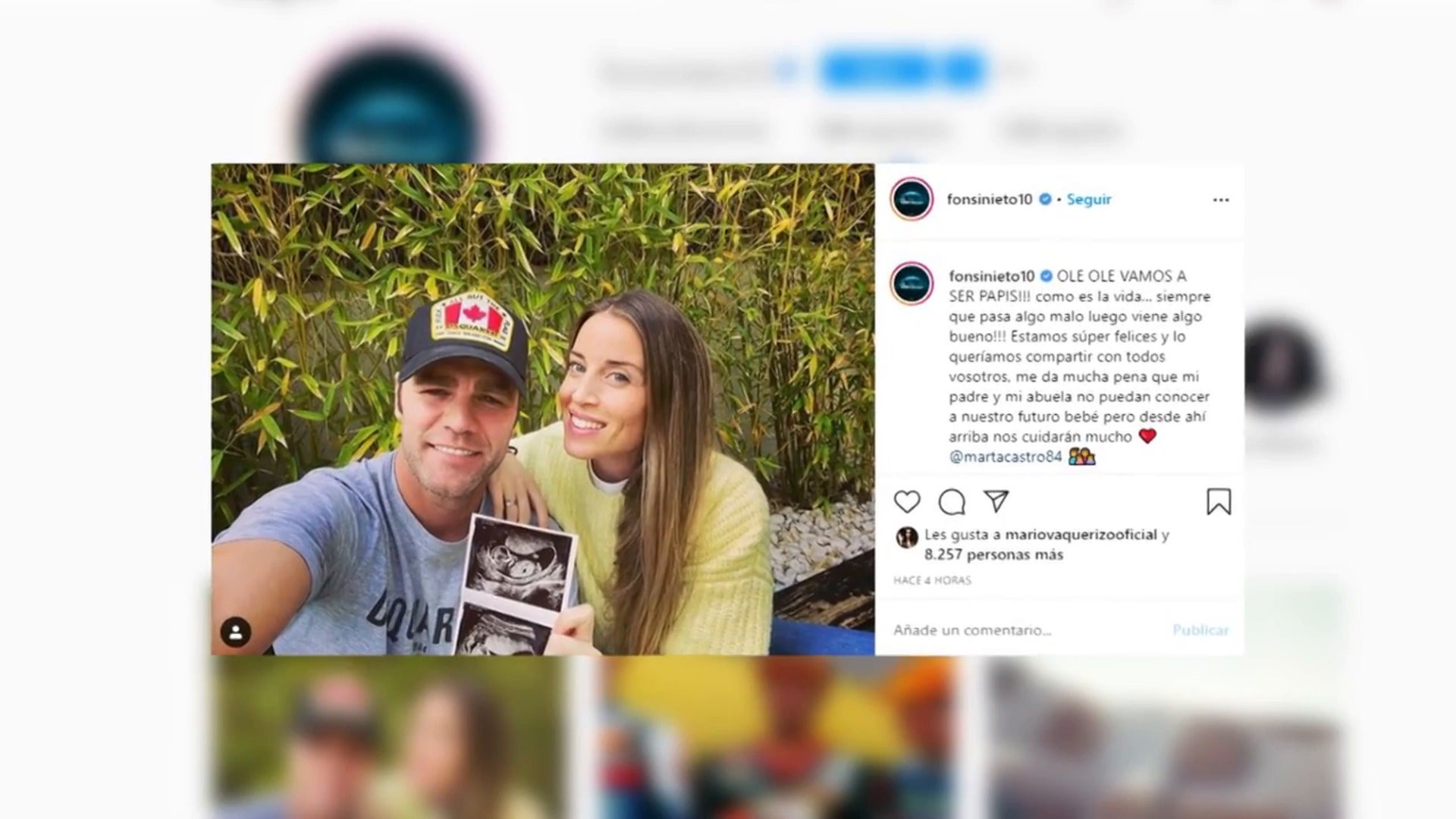Focus the Añade un comentario field
Viewport: 1456px width, 819px height.
(x=1024, y=630)
